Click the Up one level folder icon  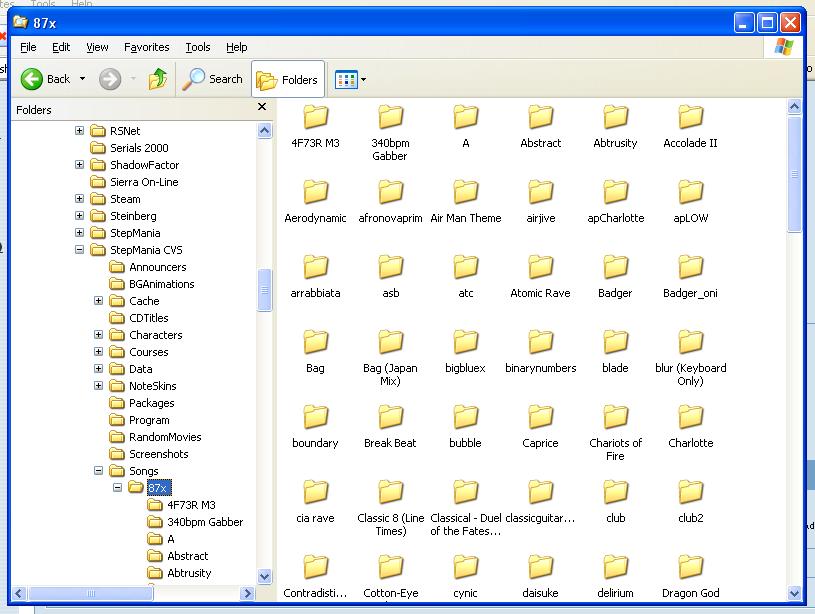(x=157, y=79)
